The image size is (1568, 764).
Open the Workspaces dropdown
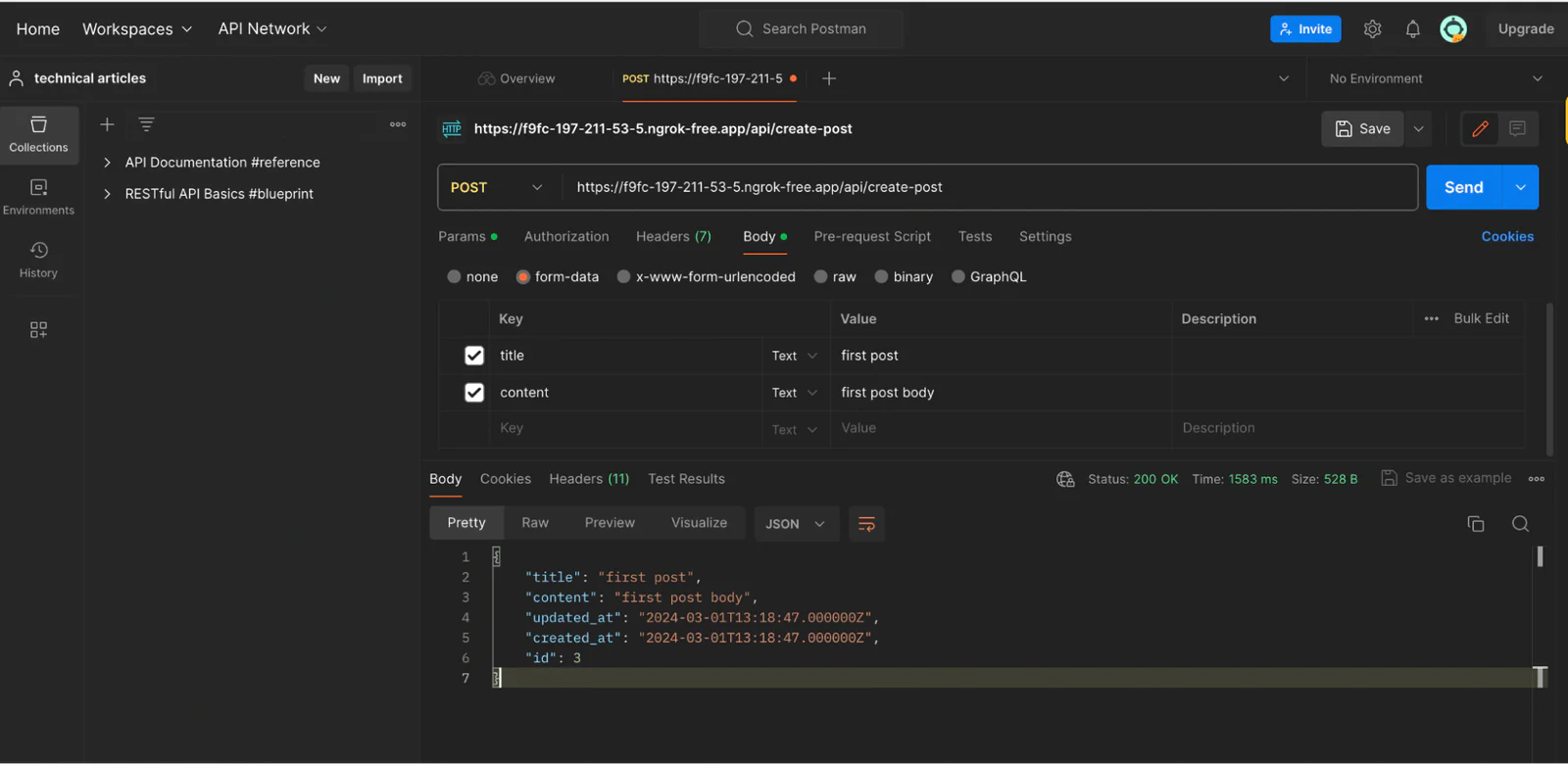tap(137, 29)
